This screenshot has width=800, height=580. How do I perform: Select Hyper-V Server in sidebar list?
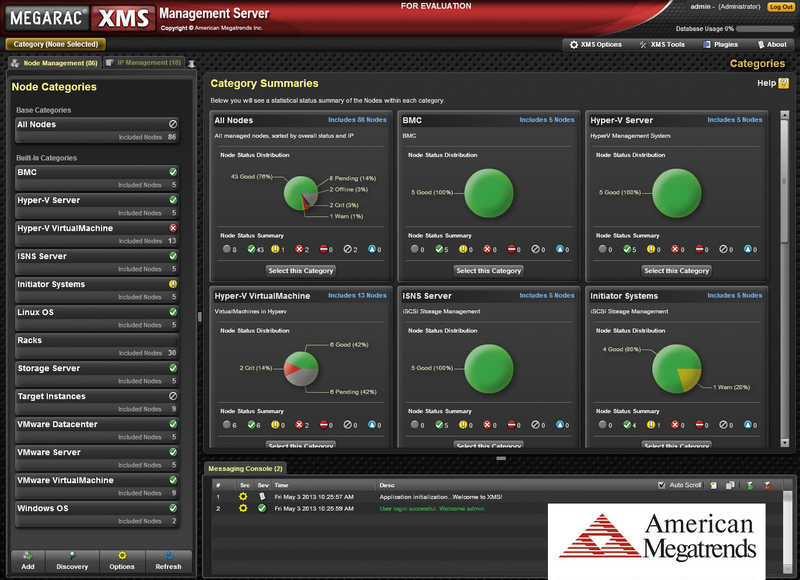point(97,207)
